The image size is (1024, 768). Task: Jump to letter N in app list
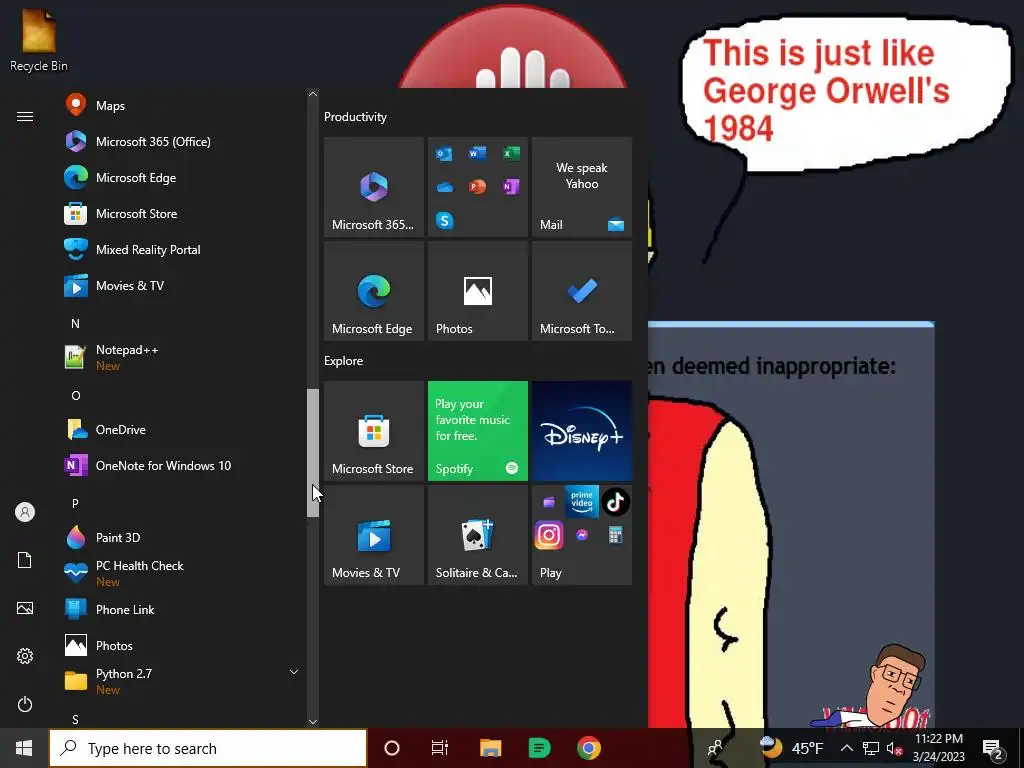(75, 323)
